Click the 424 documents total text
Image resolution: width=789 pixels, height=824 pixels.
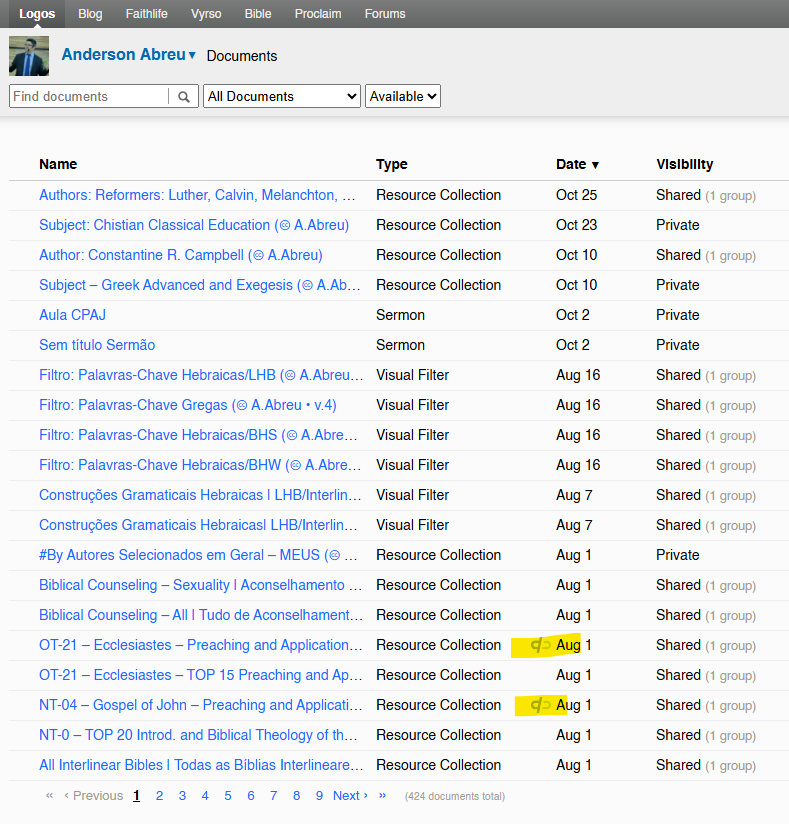[455, 796]
